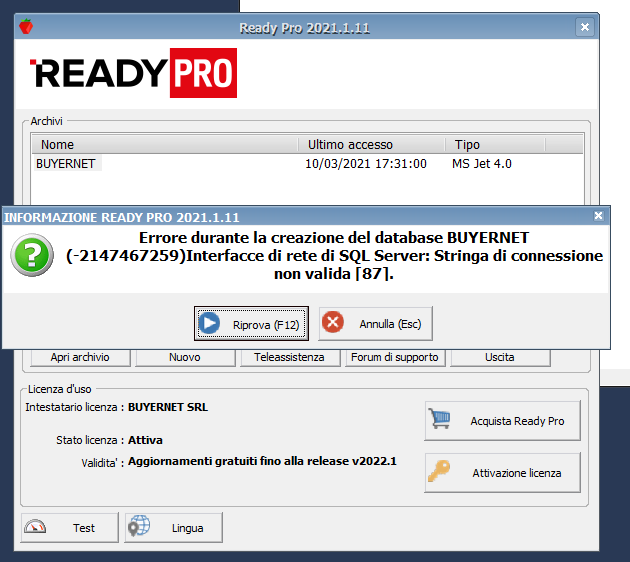This screenshot has width=630, height=562.
Task: Click the BUYERNET SRL license holder text
Action: 168,407
